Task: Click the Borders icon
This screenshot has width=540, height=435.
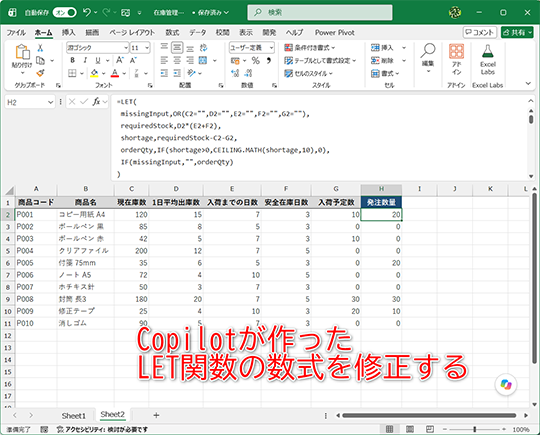Action: 72,73
